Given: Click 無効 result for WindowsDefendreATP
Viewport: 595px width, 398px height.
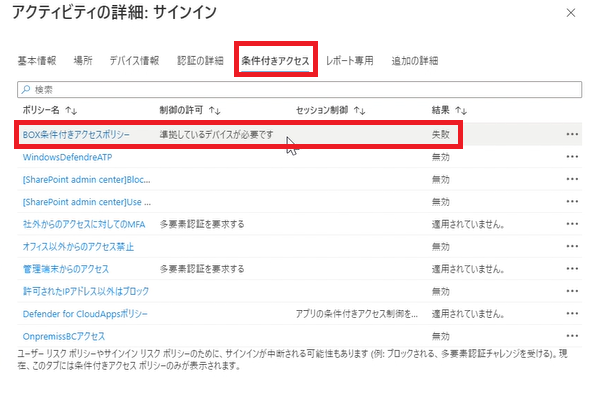Looking at the screenshot, I should tap(441, 157).
